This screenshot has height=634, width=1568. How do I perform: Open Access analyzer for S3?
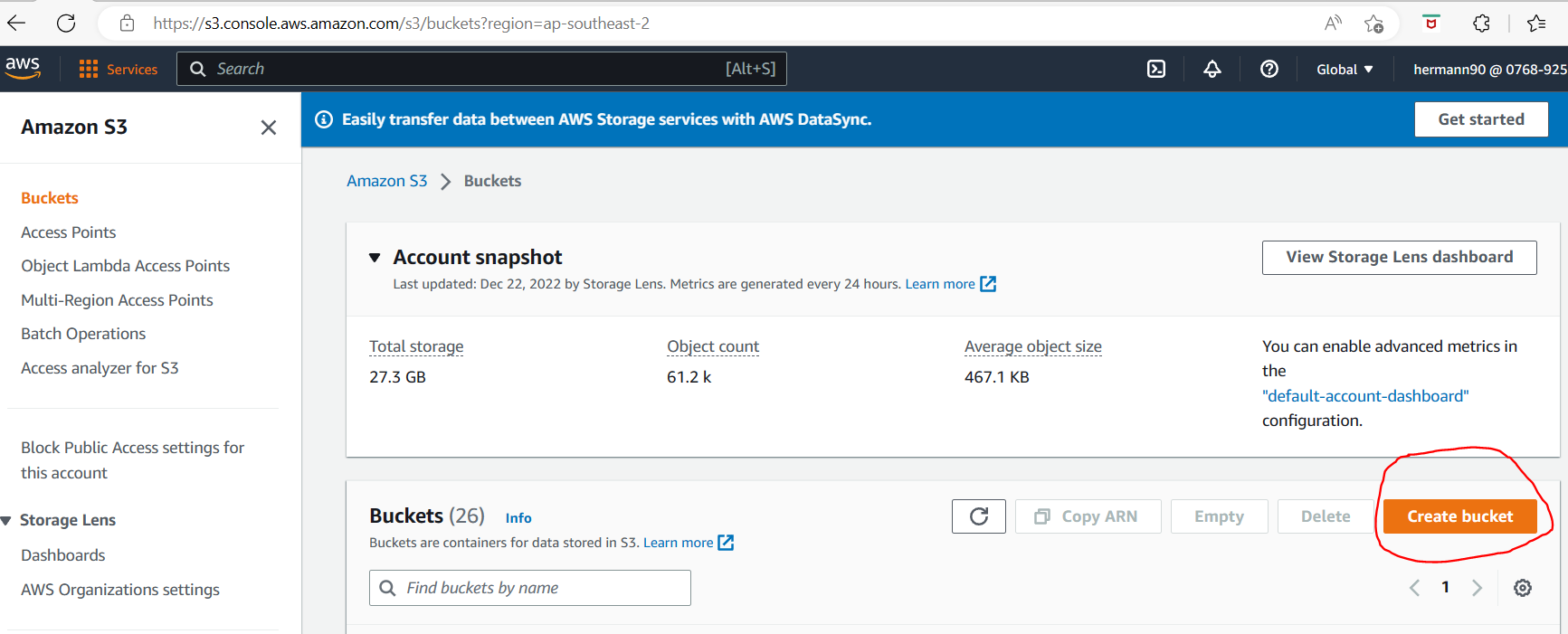point(100,368)
